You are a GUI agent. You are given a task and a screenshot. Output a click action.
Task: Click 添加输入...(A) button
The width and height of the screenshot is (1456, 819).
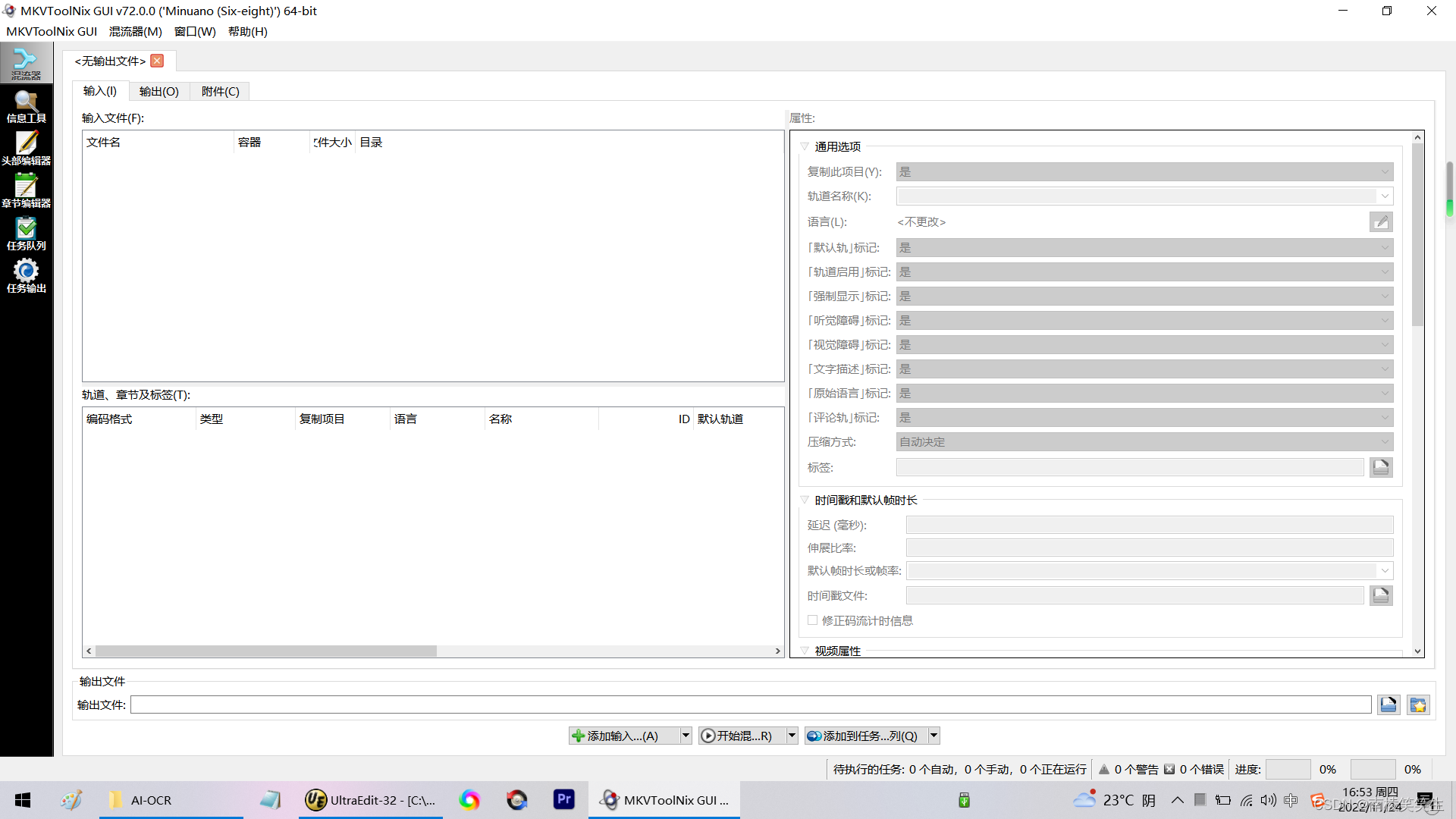click(624, 736)
